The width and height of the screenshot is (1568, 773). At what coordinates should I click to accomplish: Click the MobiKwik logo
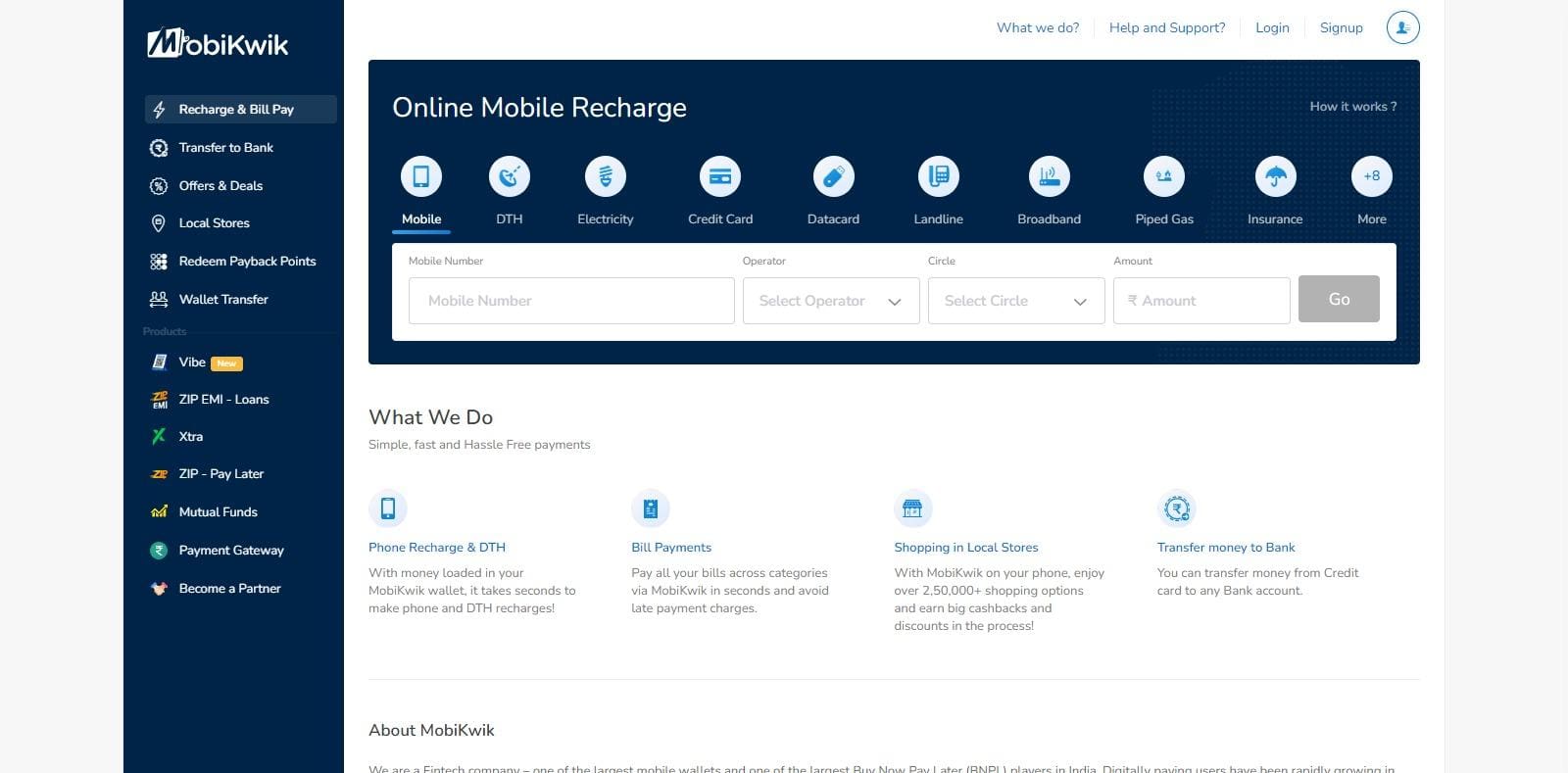point(218,43)
